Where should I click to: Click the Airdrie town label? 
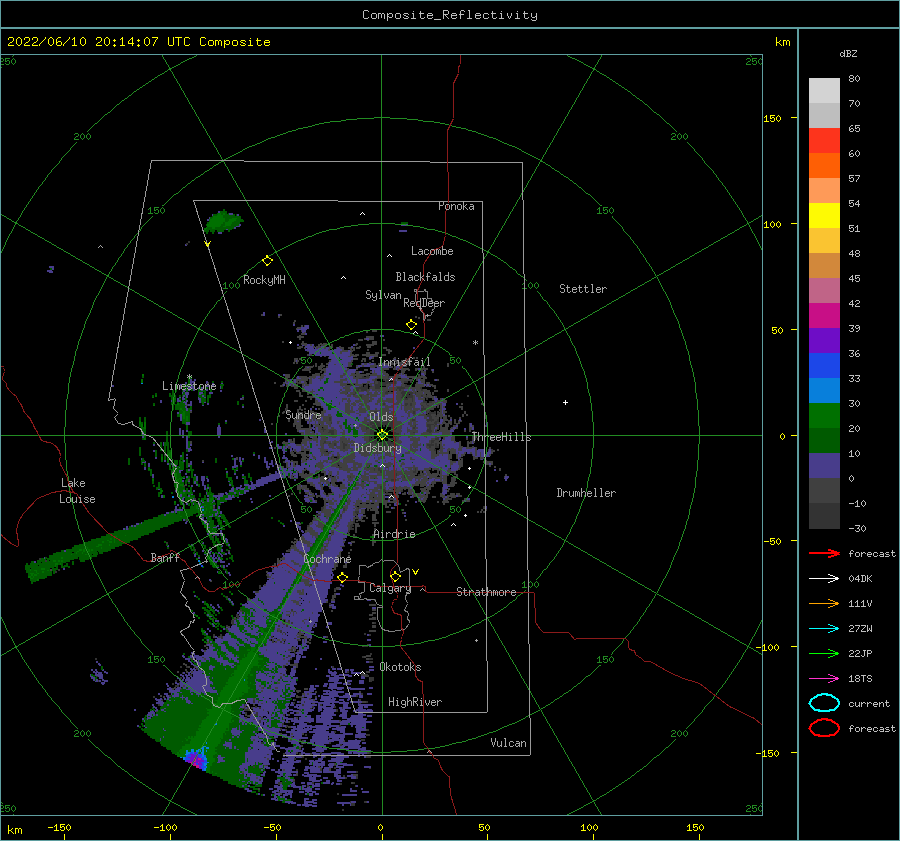(394, 534)
